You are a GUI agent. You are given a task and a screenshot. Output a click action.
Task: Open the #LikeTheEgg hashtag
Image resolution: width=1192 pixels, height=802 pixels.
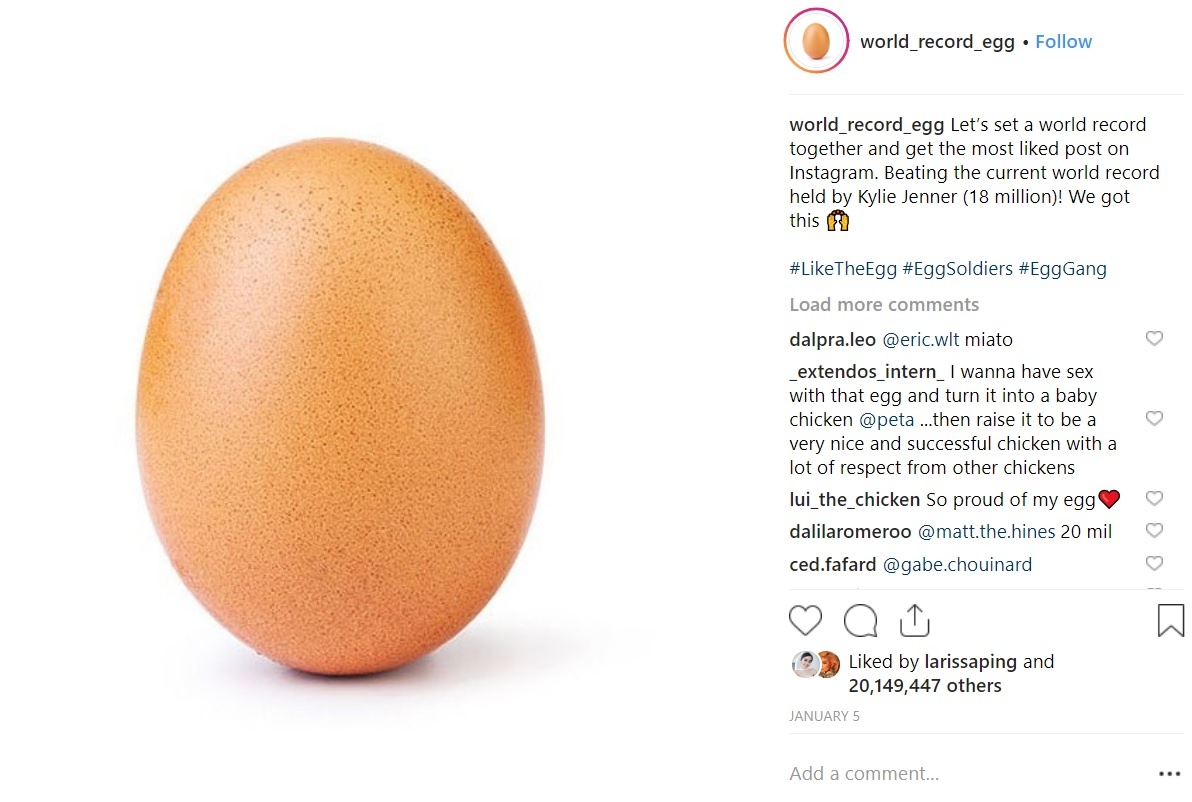(842, 269)
